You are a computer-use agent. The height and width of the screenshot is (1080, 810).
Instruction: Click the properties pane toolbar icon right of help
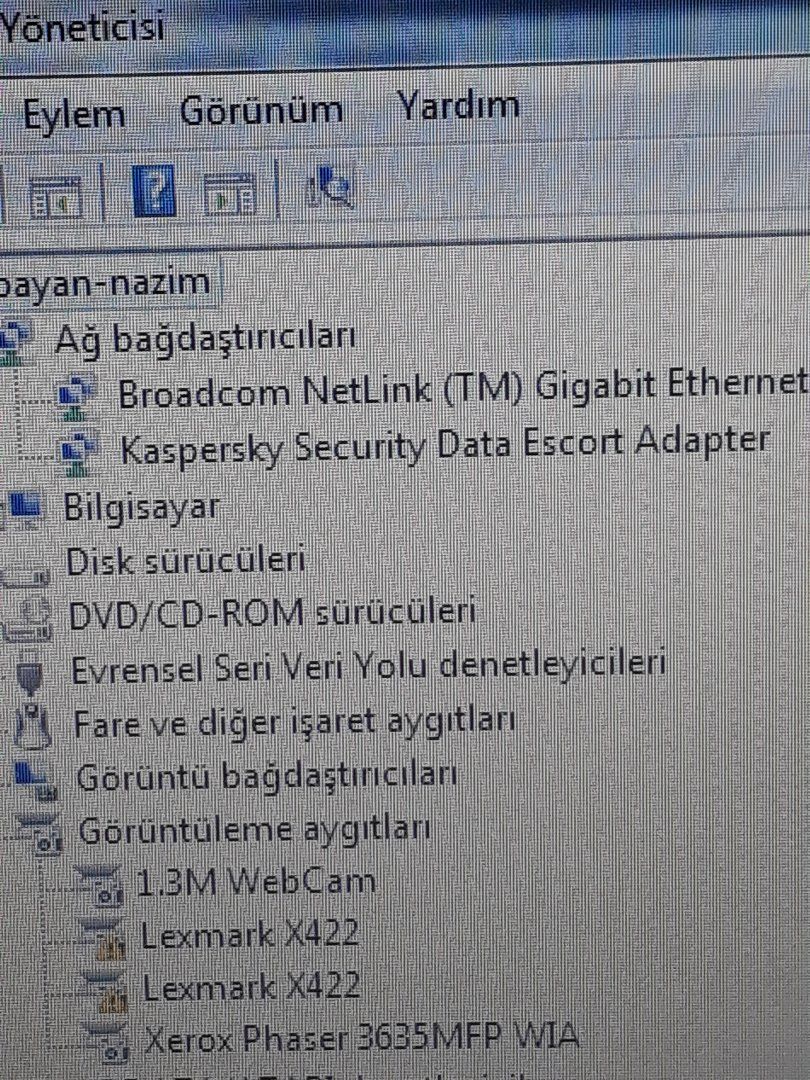[x=230, y=192]
